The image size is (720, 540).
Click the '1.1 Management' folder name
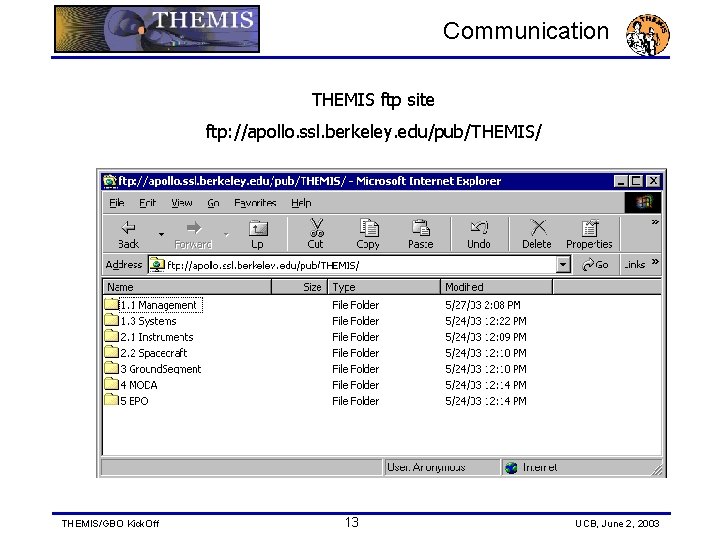click(160, 305)
